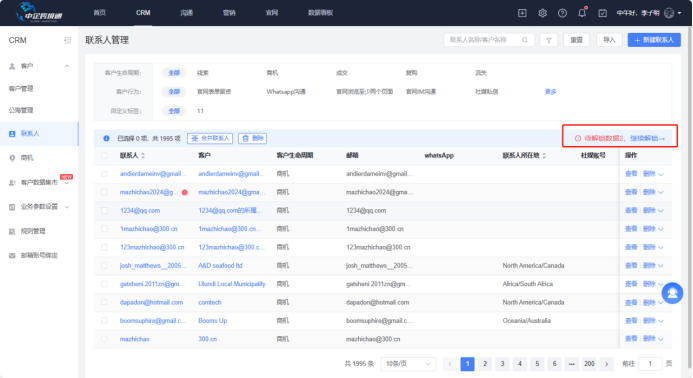The height and width of the screenshot is (378, 693).
Task: Open the help question mark icon
Action: (562, 13)
